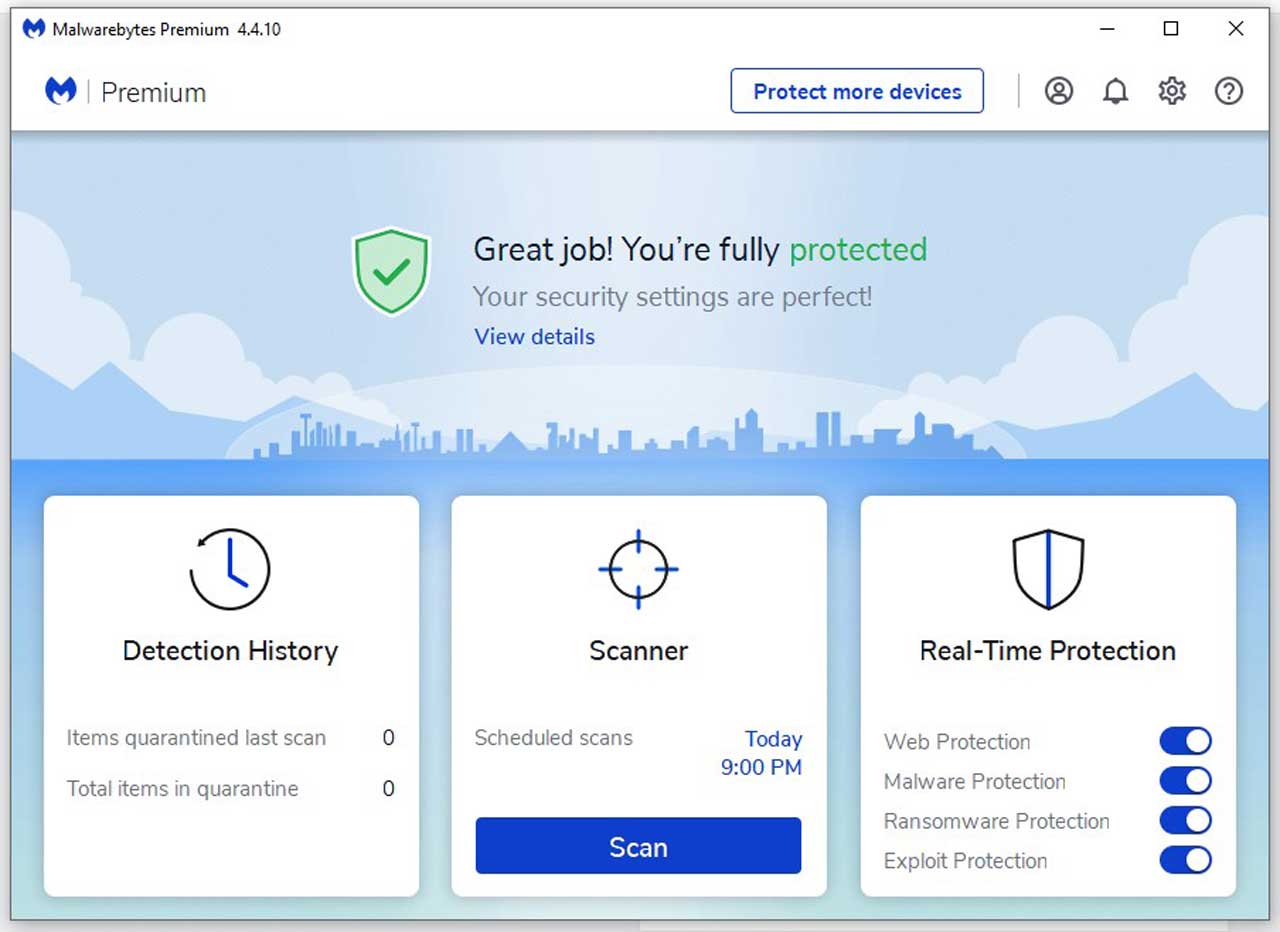The width and height of the screenshot is (1280, 932).
Task: Click the Real-Time Protection shield icon
Action: tap(1048, 569)
